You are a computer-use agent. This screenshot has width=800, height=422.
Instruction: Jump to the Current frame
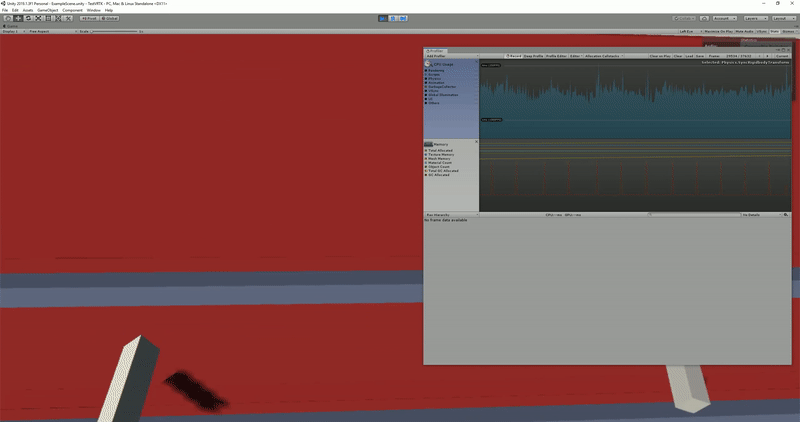coord(781,56)
